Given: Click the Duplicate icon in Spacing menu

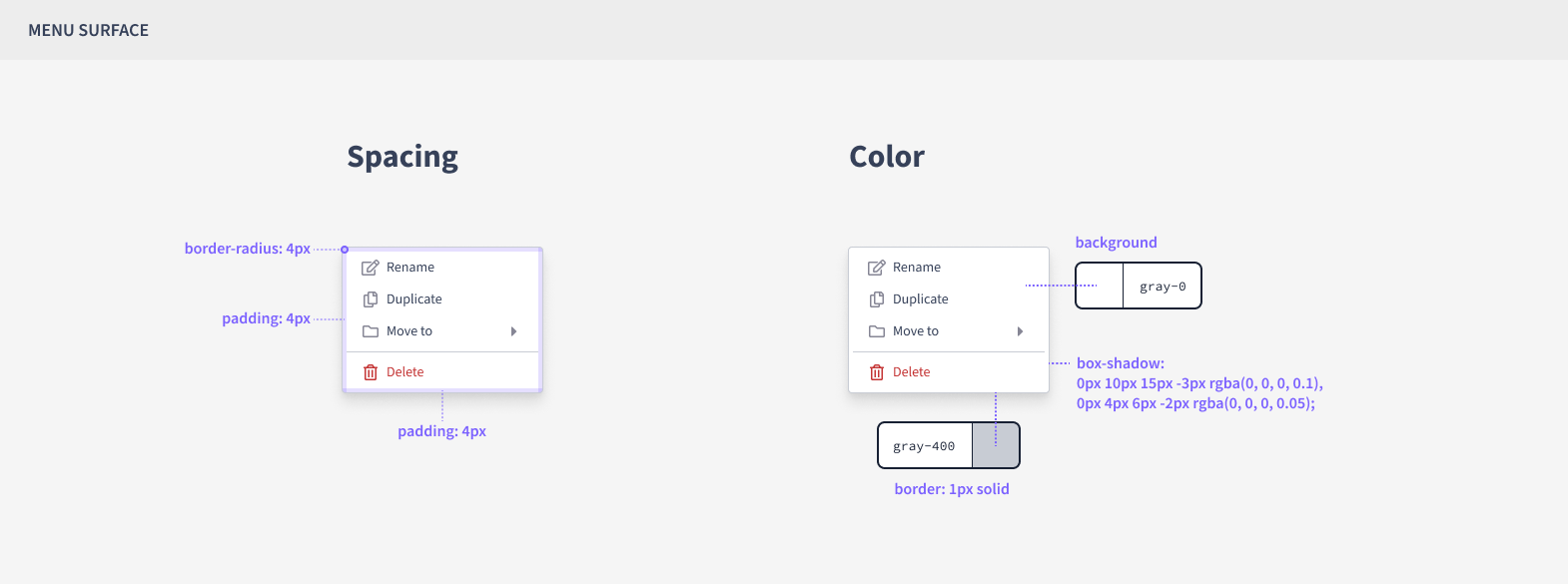Looking at the screenshot, I should (x=371, y=299).
